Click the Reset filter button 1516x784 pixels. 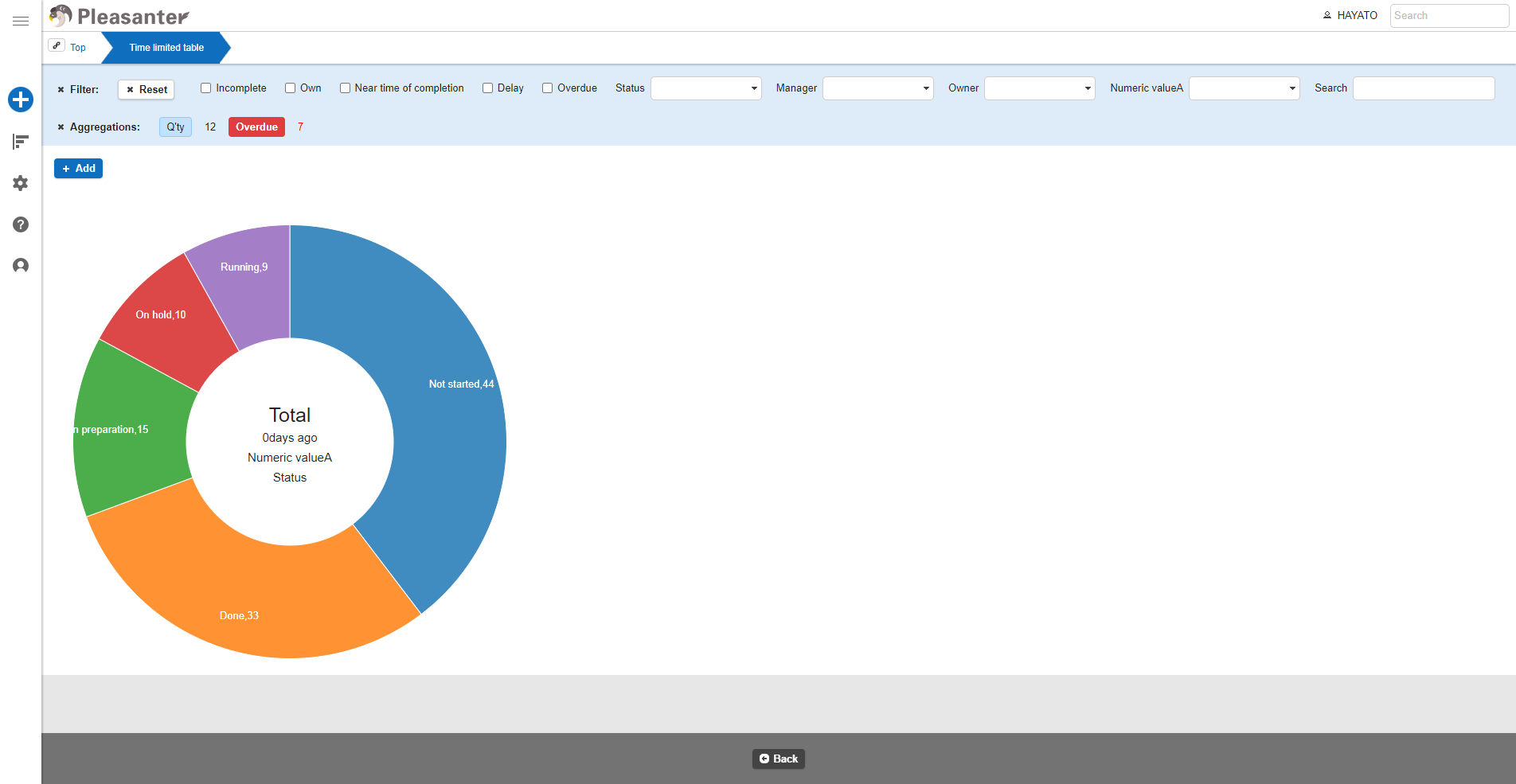point(147,90)
